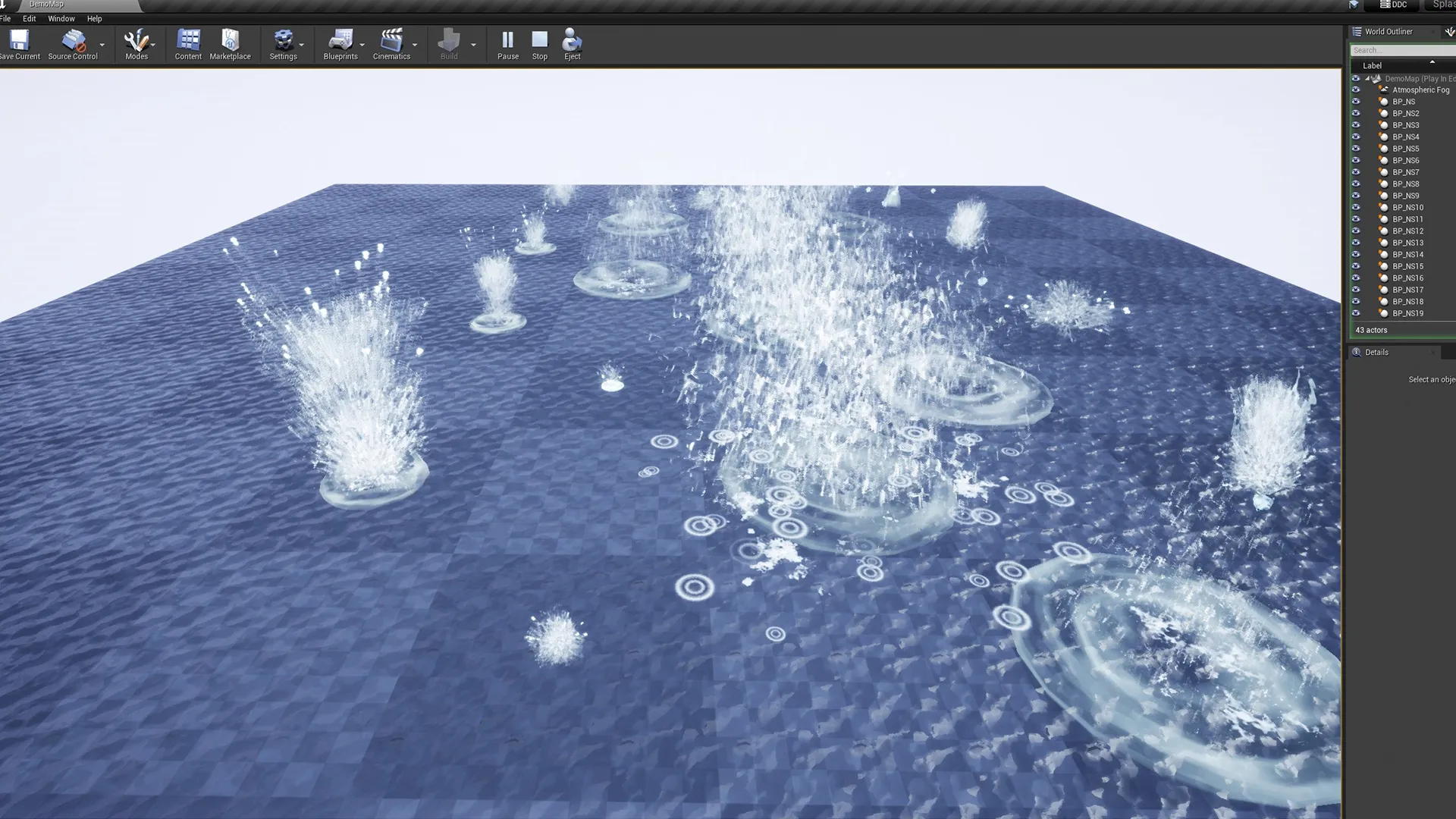Click the Modes tools icon
The height and width of the screenshot is (819, 1456).
coord(136,40)
